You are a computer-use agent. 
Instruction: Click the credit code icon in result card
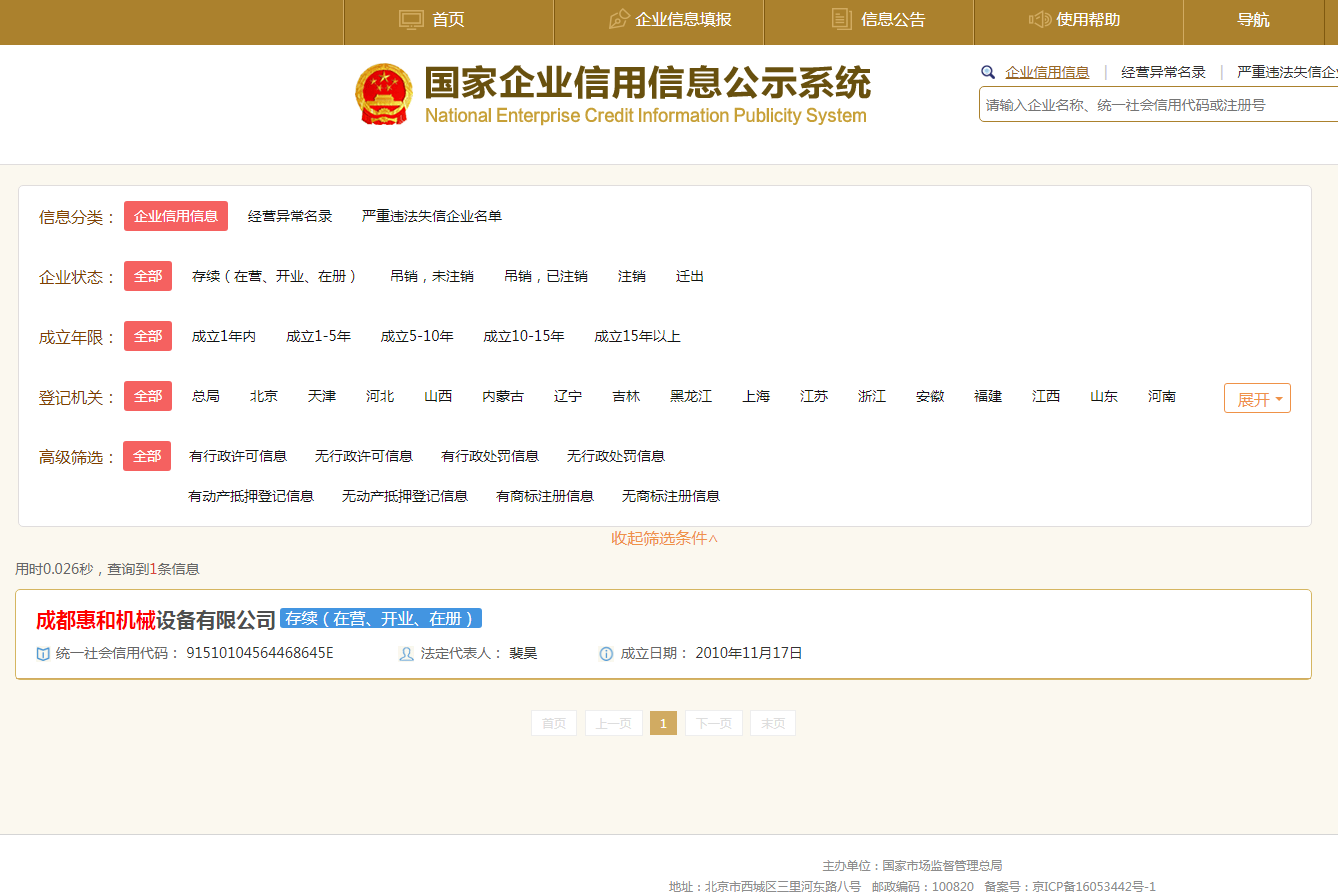pos(43,654)
